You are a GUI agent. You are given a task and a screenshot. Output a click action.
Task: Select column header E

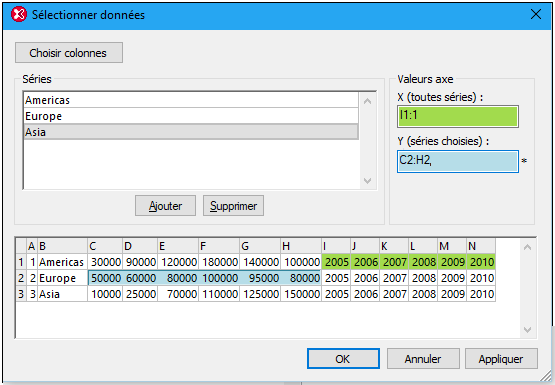pos(178,246)
